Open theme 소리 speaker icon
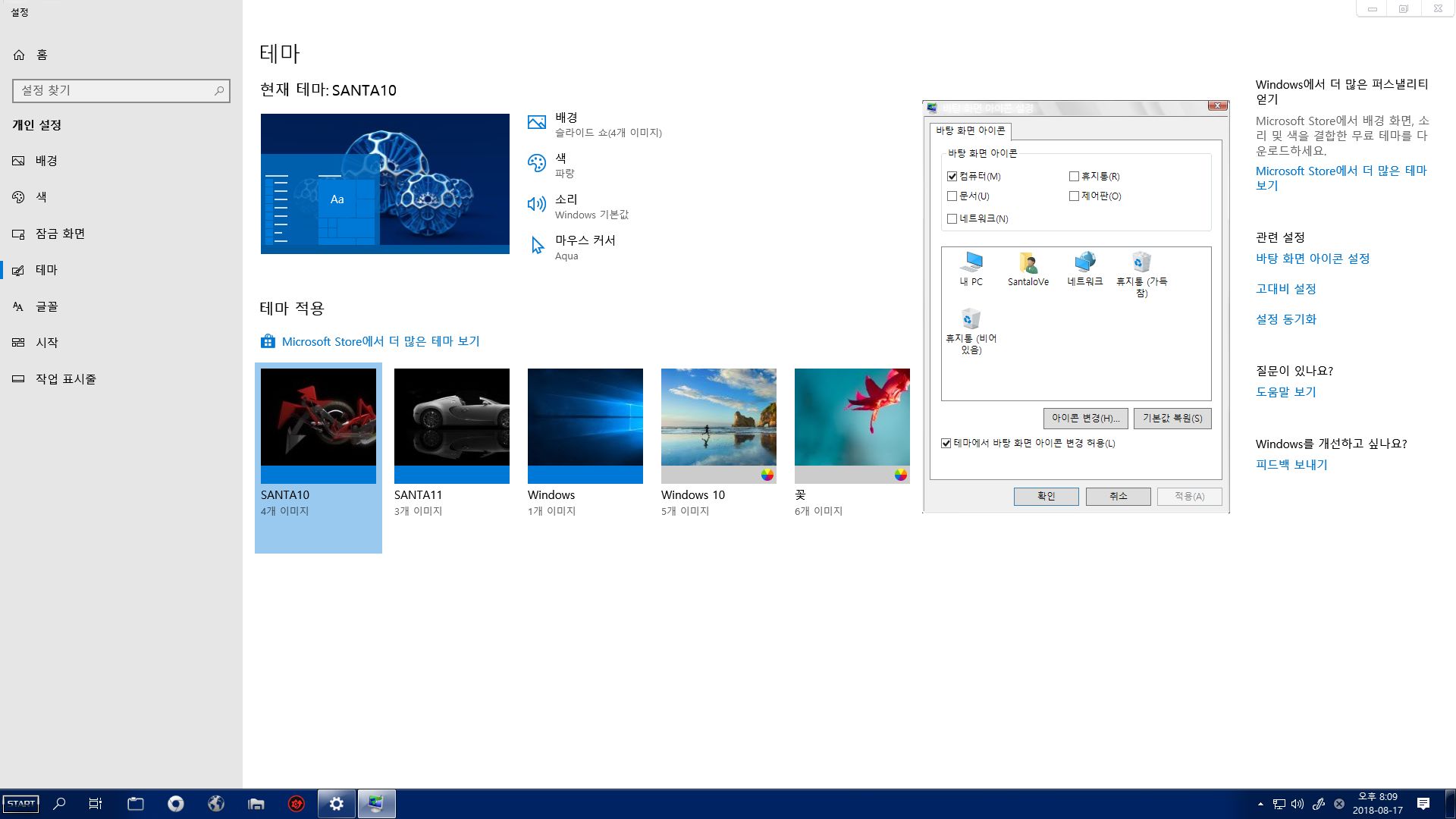1456x819 pixels. tap(537, 205)
